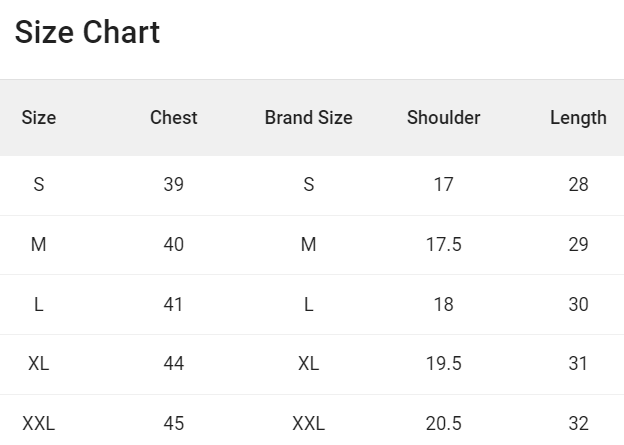Image resolution: width=624 pixels, height=445 pixels.
Task: Select shoulder value 17.5
Action: (x=444, y=244)
